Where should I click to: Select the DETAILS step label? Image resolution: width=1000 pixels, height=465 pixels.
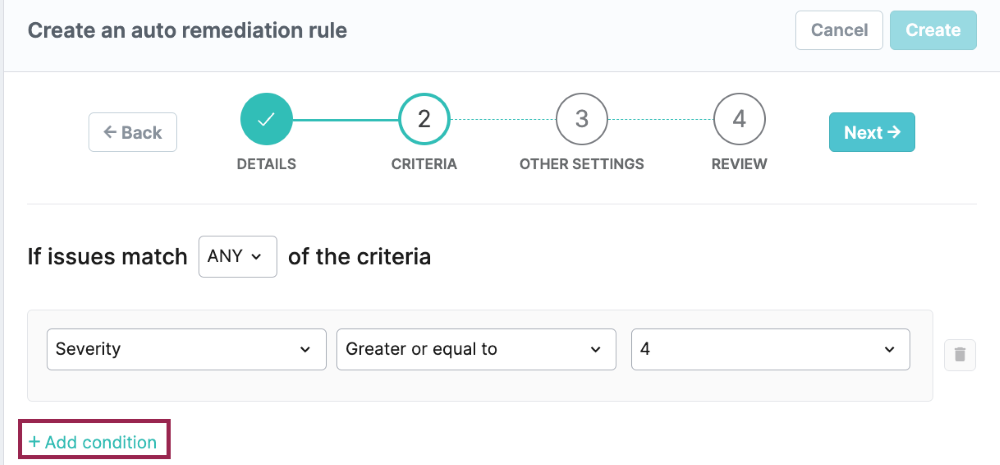click(x=266, y=164)
